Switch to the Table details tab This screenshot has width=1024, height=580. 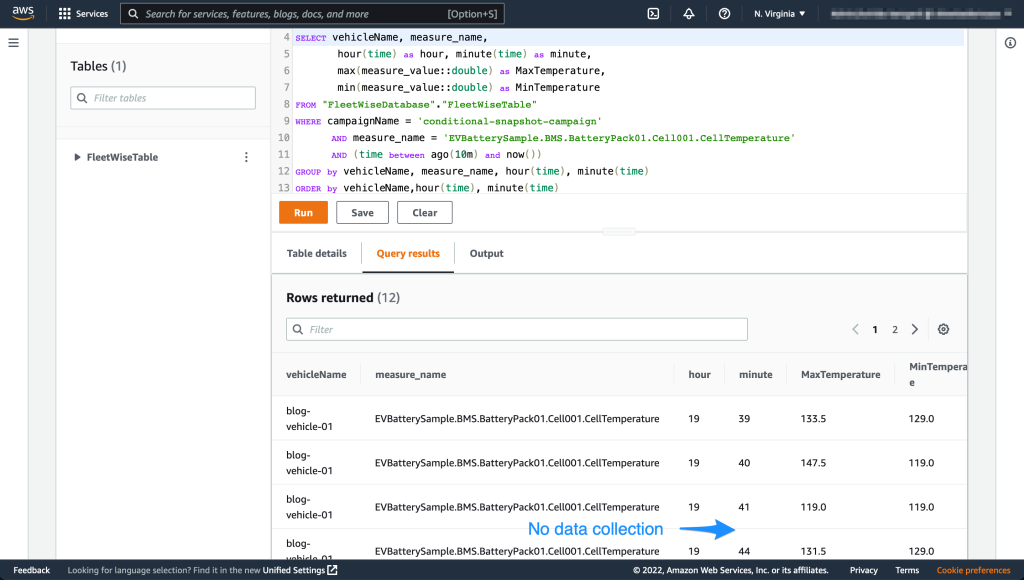(316, 253)
